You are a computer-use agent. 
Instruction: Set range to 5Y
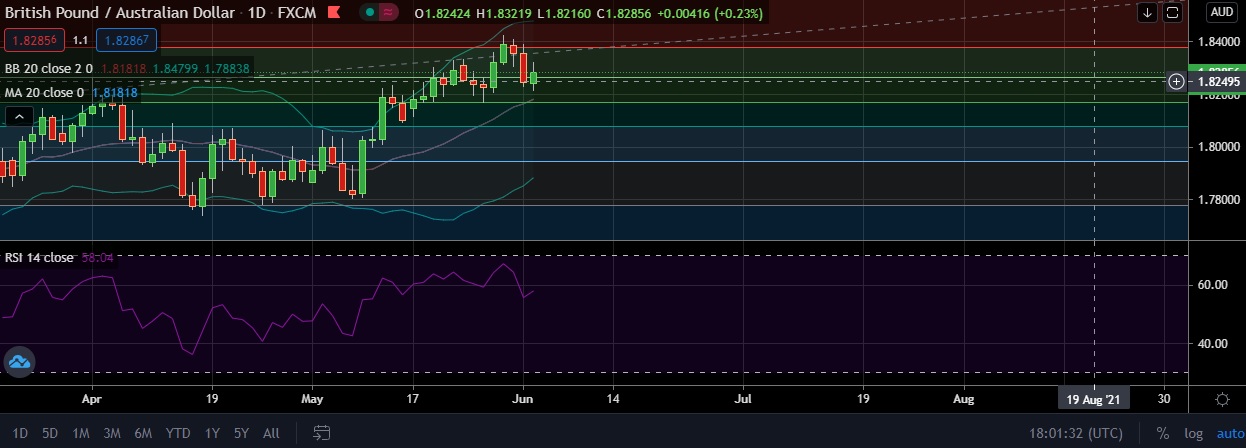click(241, 433)
